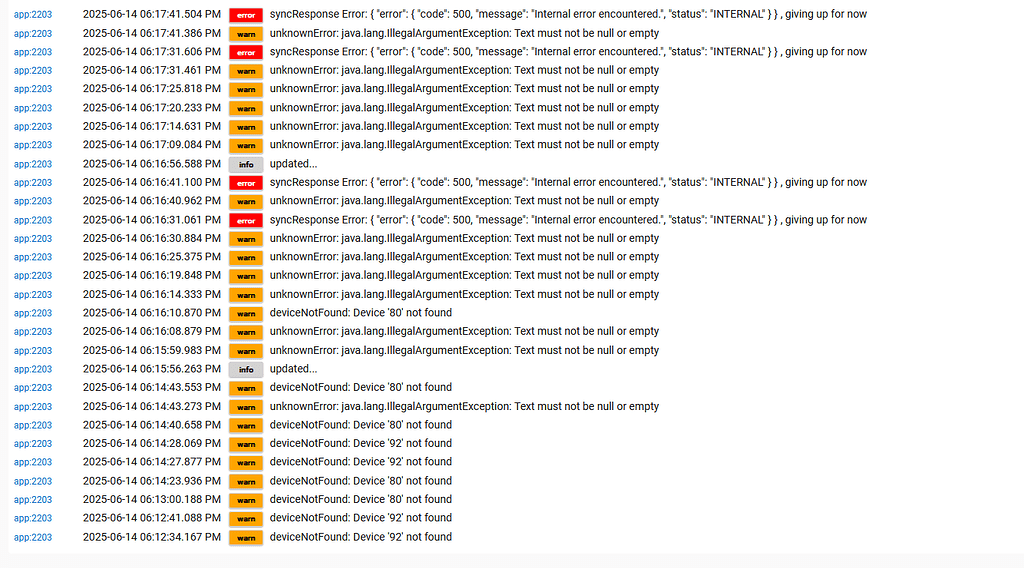Open app:2203 link beside the 06:16:41.100 entry
The image size is (1024, 568).
coord(32,183)
